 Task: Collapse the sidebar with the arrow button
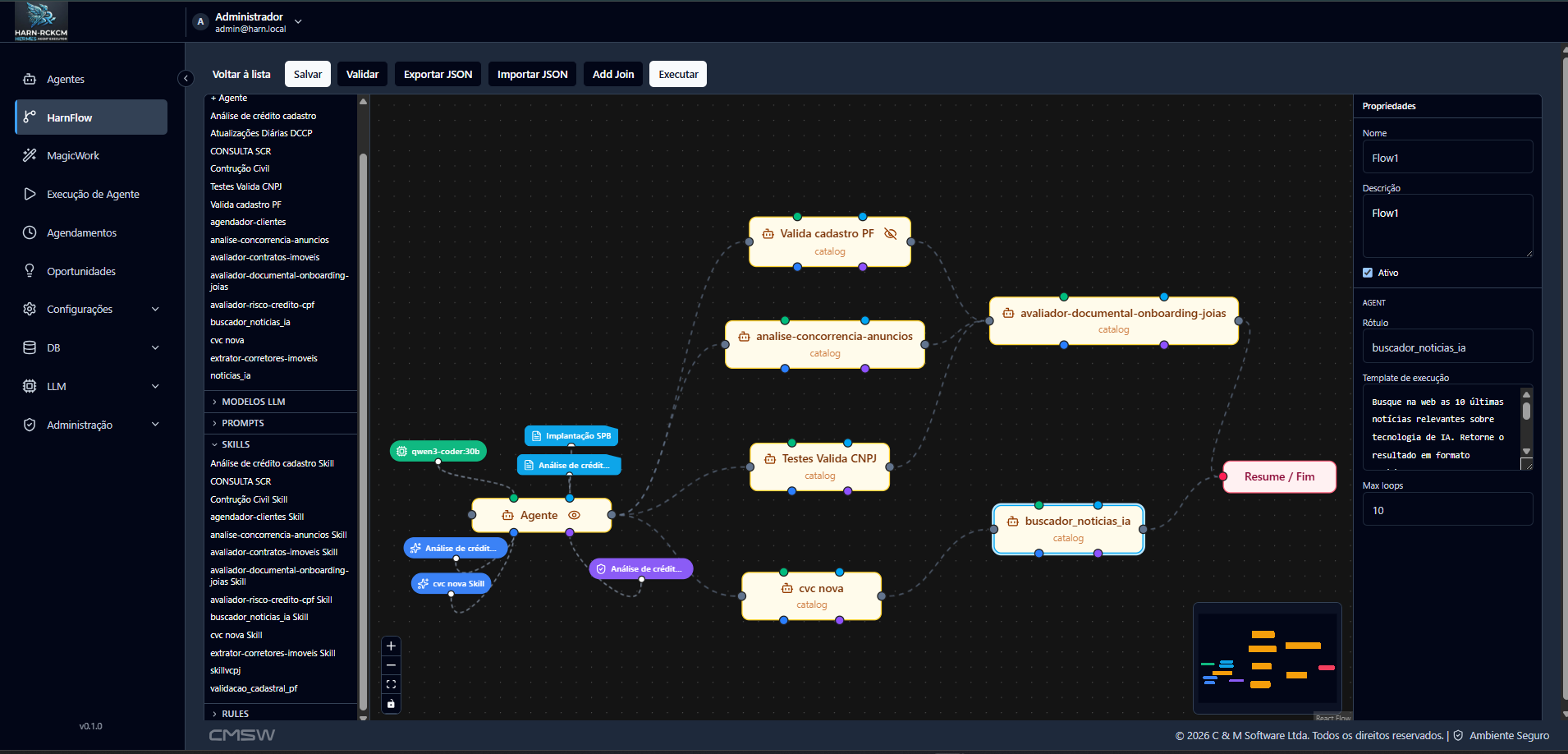[x=186, y=78]
